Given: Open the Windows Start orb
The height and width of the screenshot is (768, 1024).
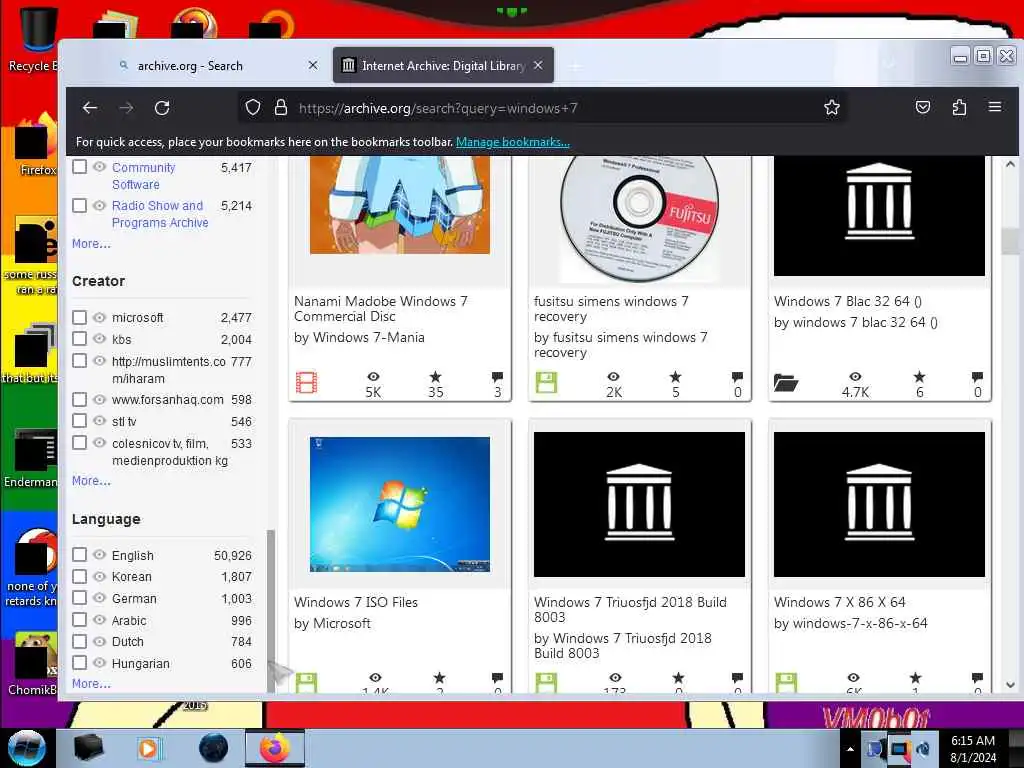Looking at the screenshot, I should tap(27, 748).
